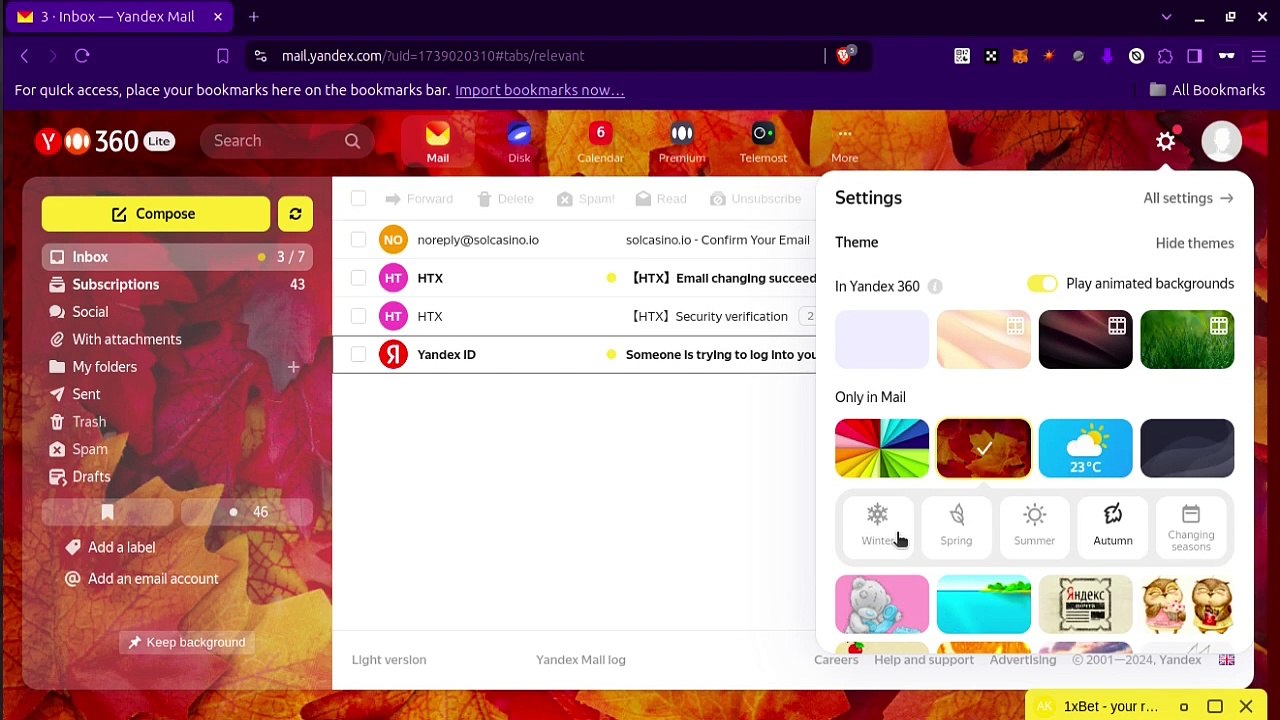Select the Changing seasons option
This screenshot has width=1280, height=720.
(1191, 526)
